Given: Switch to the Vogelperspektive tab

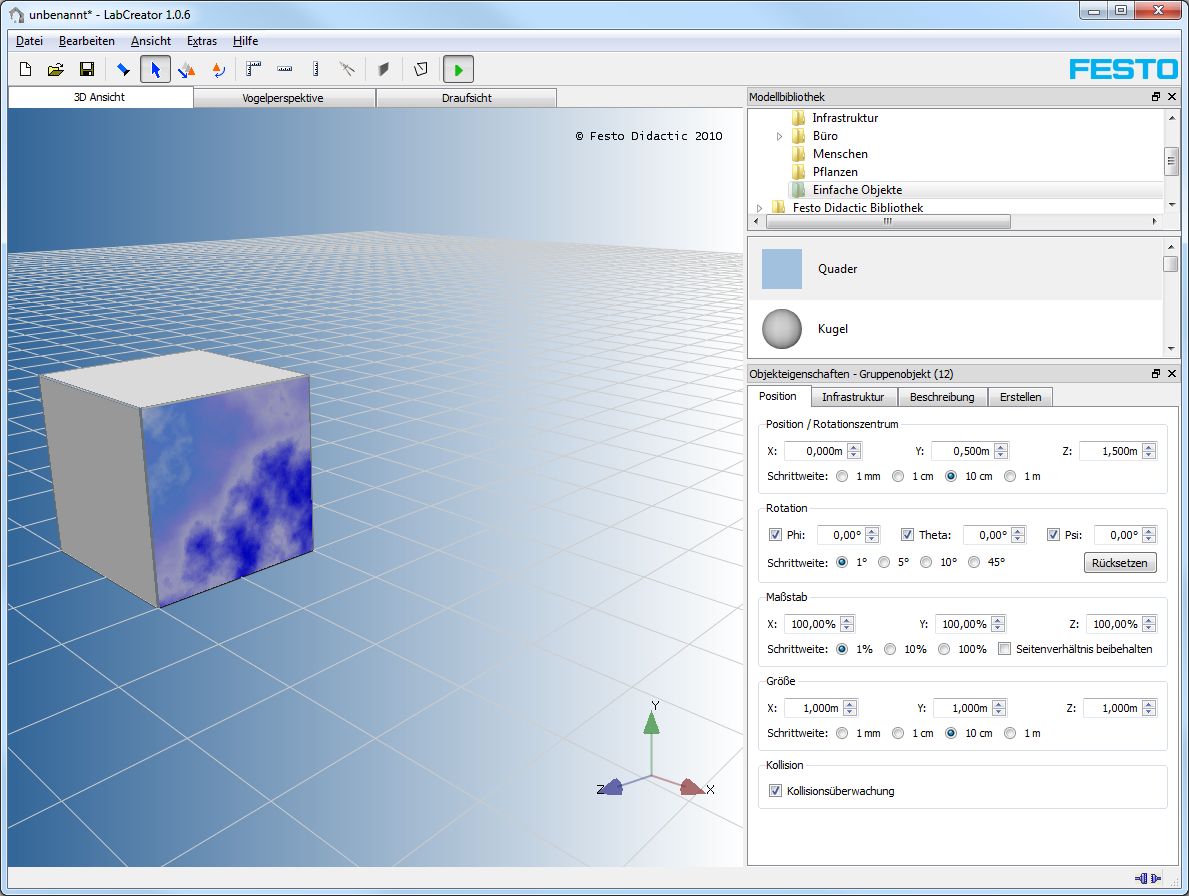Looking at the screenshot, I should pos(283,98).
